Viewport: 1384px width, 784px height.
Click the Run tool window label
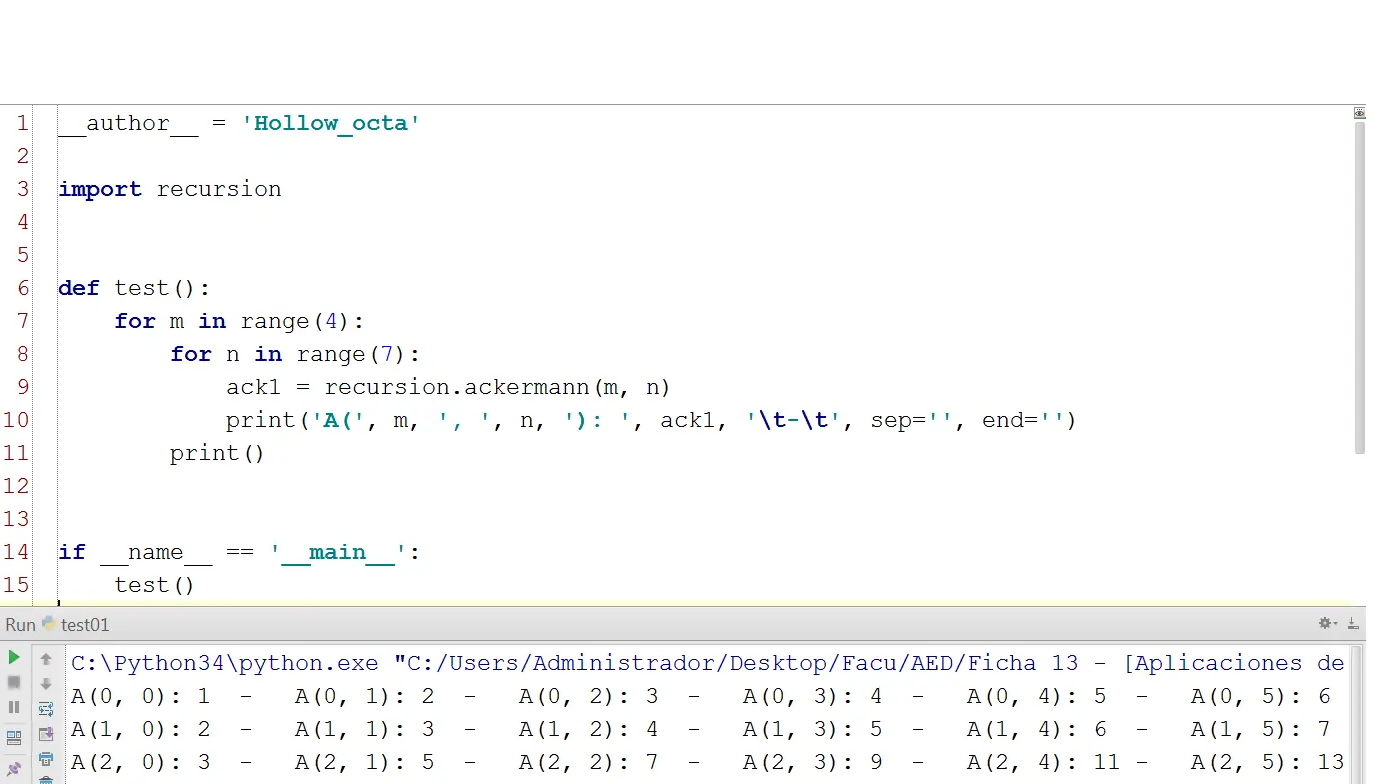click(21, 625)
